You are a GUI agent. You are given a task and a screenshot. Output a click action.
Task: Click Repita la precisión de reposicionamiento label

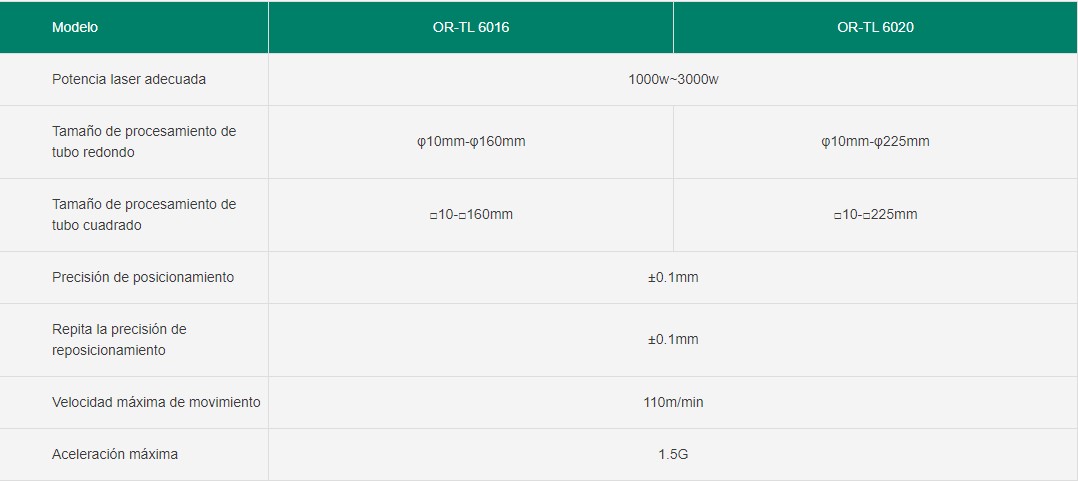click(120, 339)
